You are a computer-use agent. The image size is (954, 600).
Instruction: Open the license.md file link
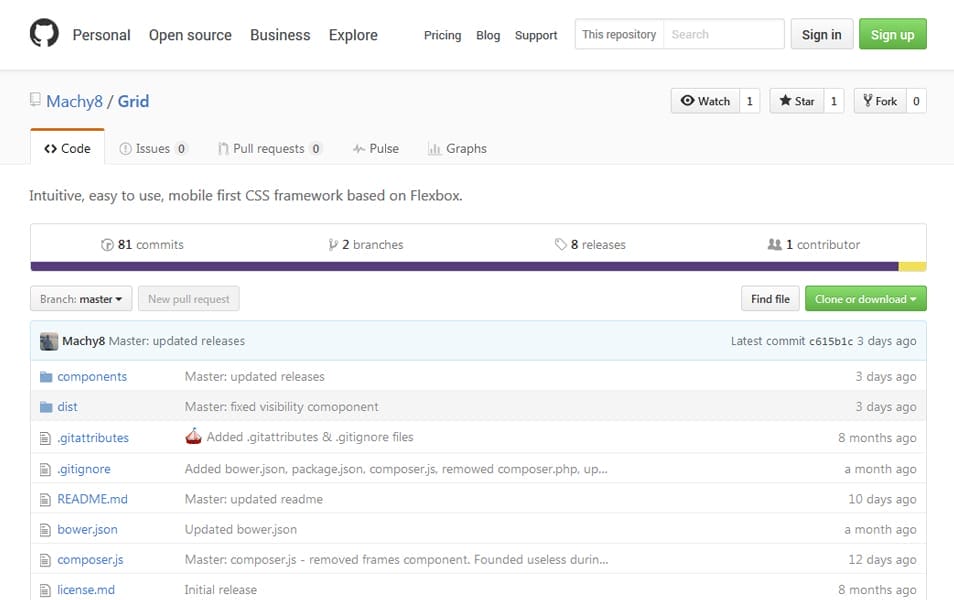(86, 590)
